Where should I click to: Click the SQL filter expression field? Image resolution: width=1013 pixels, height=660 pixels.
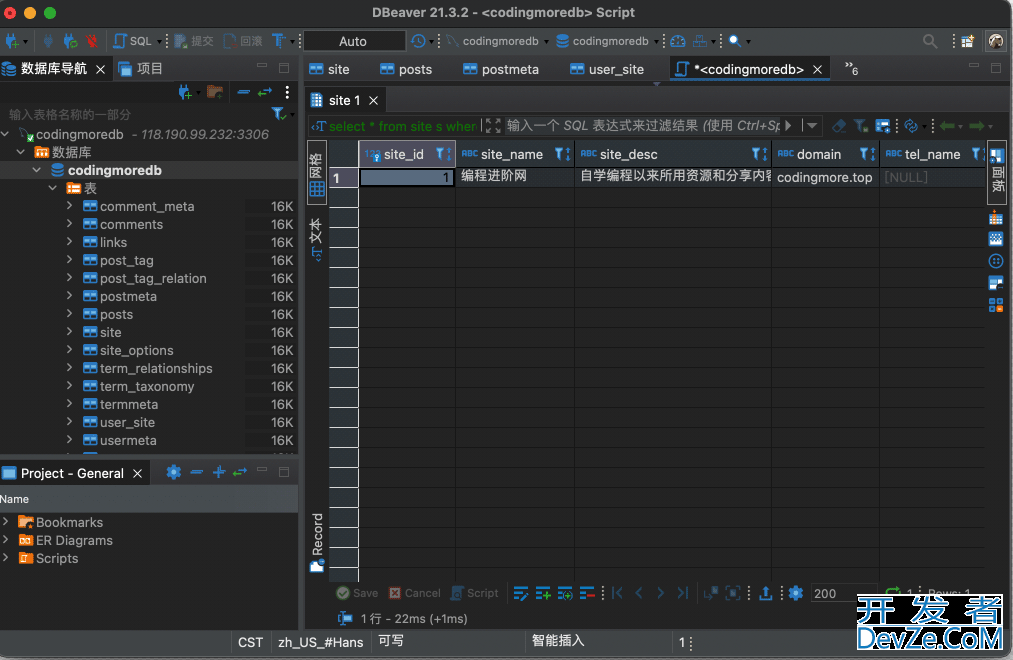643,126
